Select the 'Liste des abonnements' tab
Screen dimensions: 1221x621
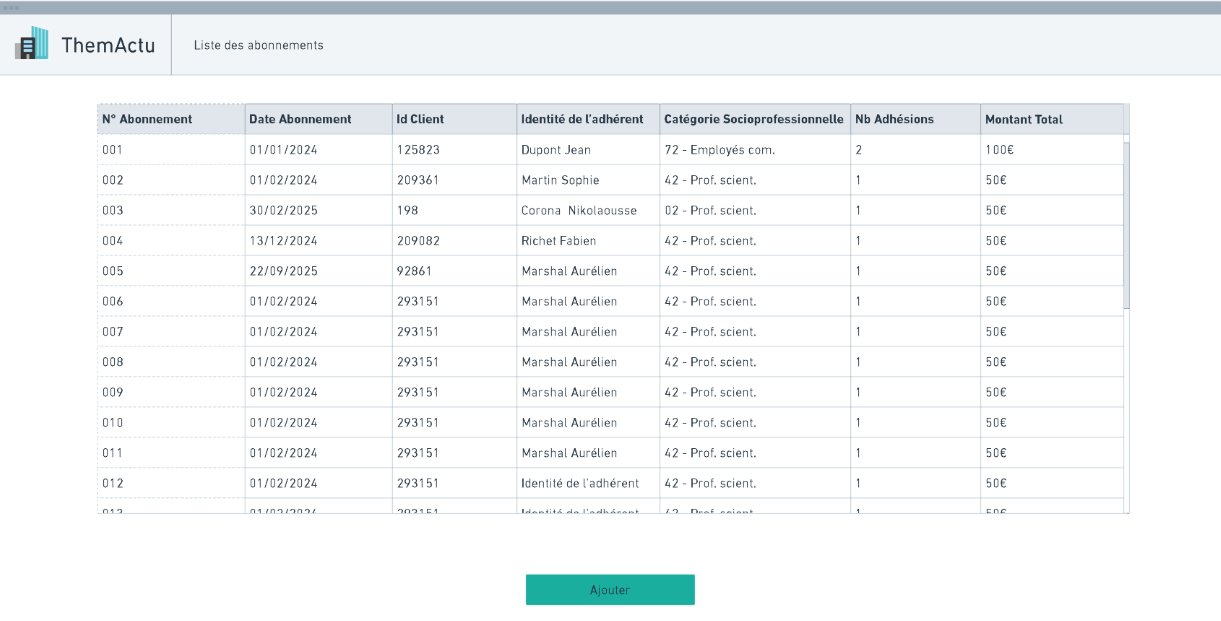[x=258, y=45]
